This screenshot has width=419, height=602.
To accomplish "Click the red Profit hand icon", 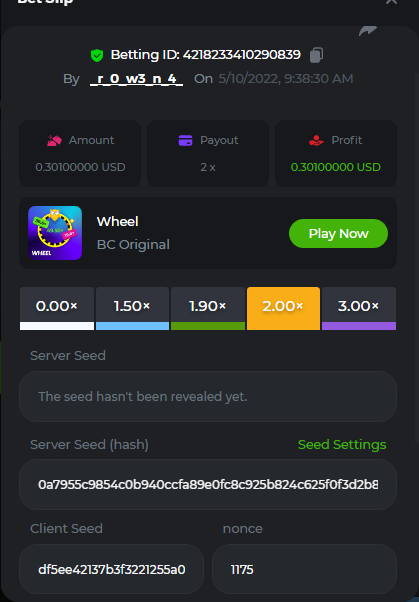I will 316,141.
